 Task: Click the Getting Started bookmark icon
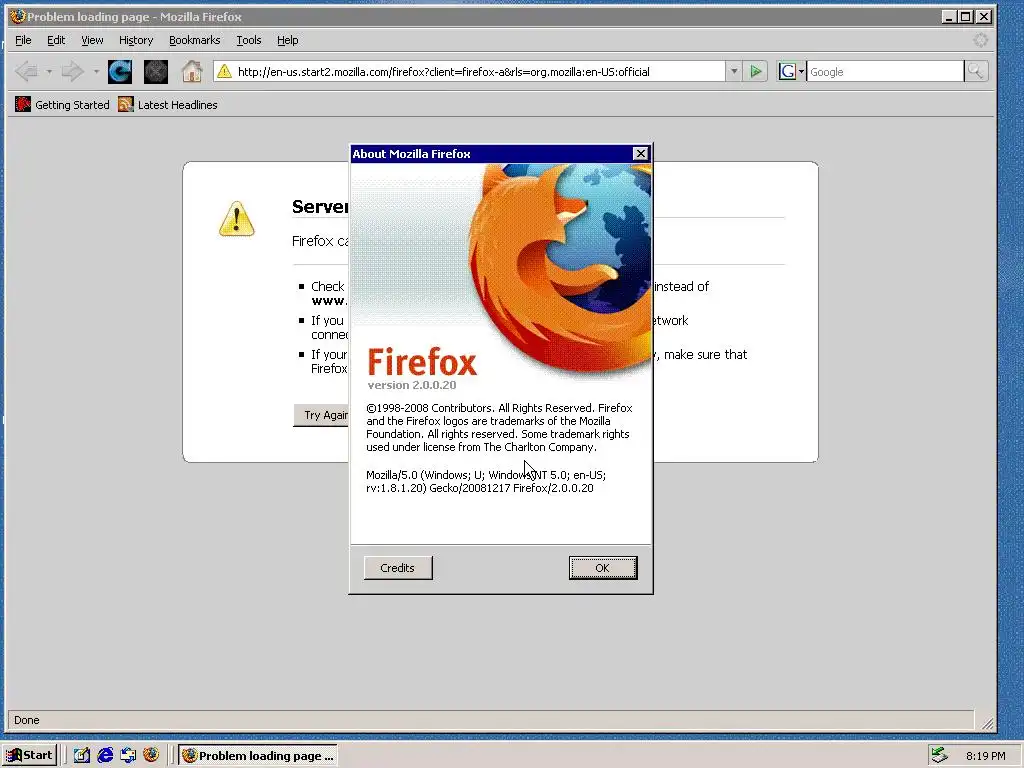pyautogui.click(x=23, y=104)
